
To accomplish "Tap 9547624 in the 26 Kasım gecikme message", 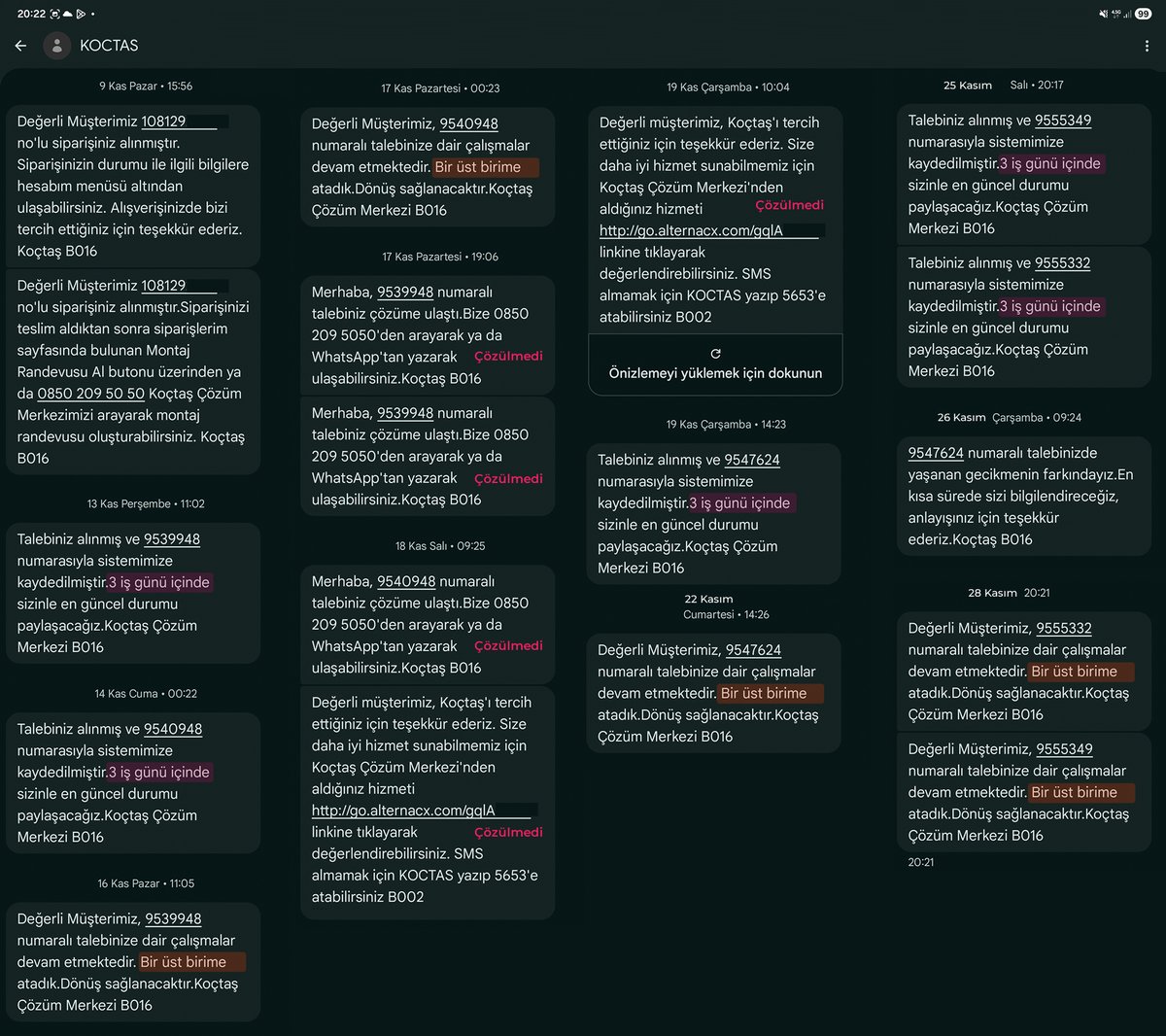I will [x=936, y=453].
